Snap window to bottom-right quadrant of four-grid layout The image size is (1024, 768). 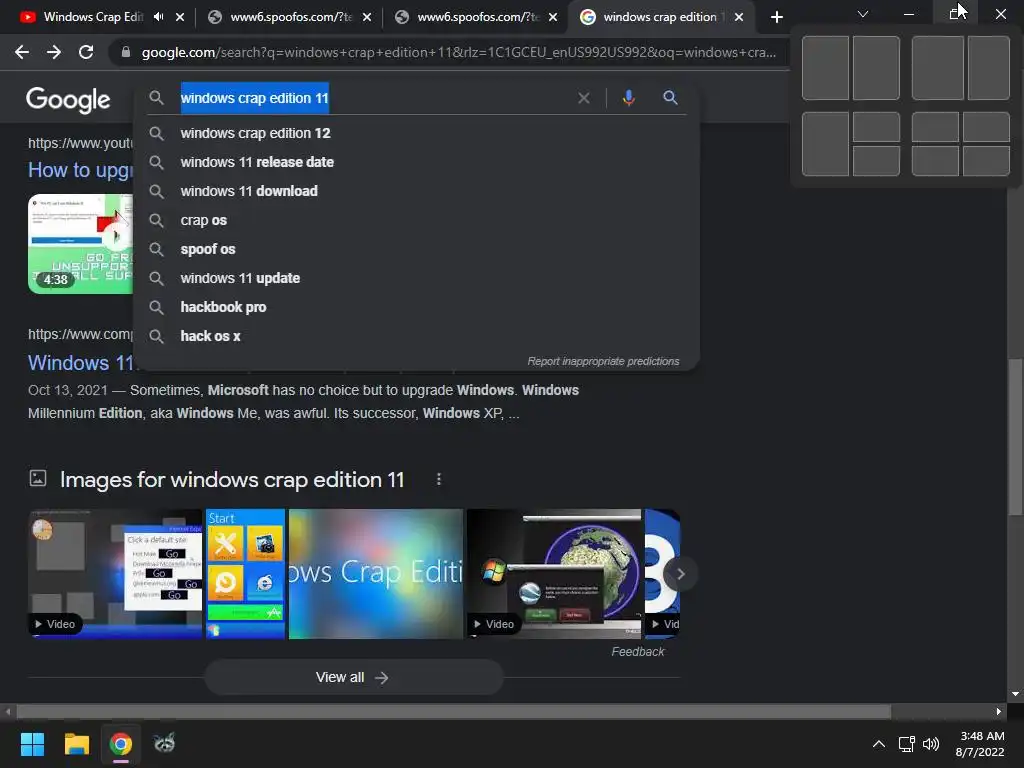click(986, 161)
